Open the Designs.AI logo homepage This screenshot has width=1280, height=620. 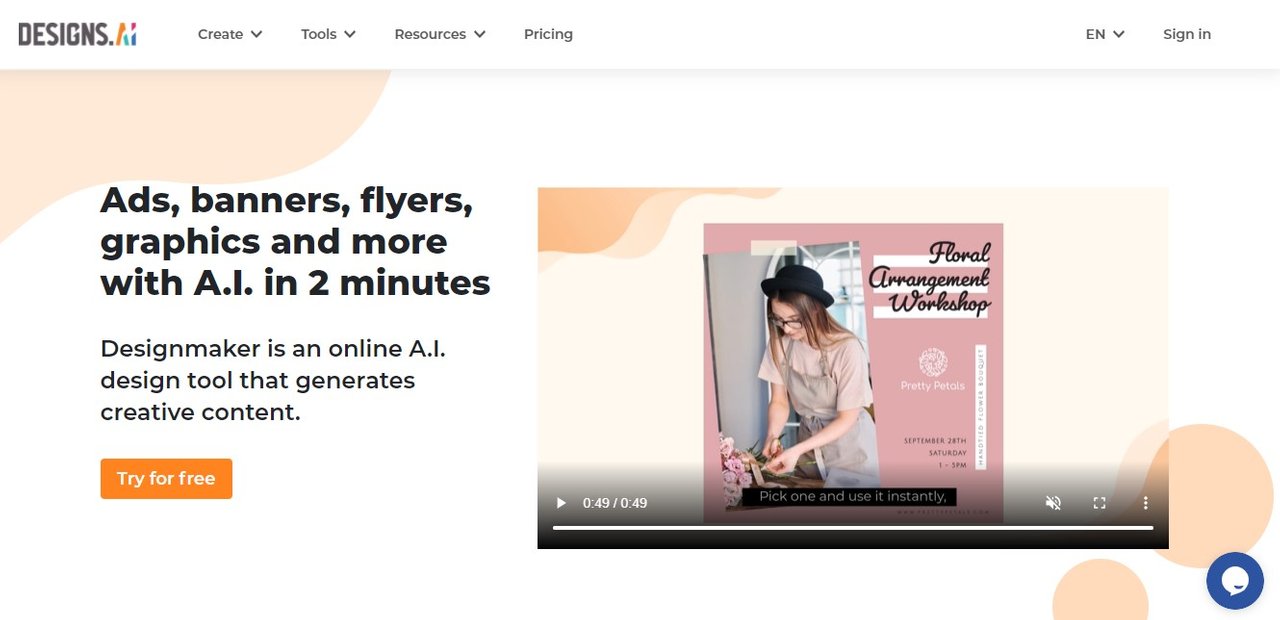click(77, 34)
